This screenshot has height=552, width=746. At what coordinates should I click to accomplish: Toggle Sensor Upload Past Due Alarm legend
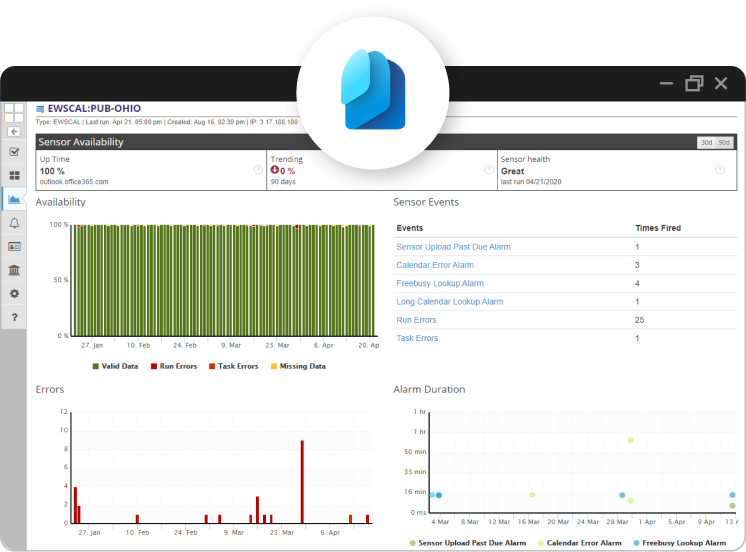[468, 543]
